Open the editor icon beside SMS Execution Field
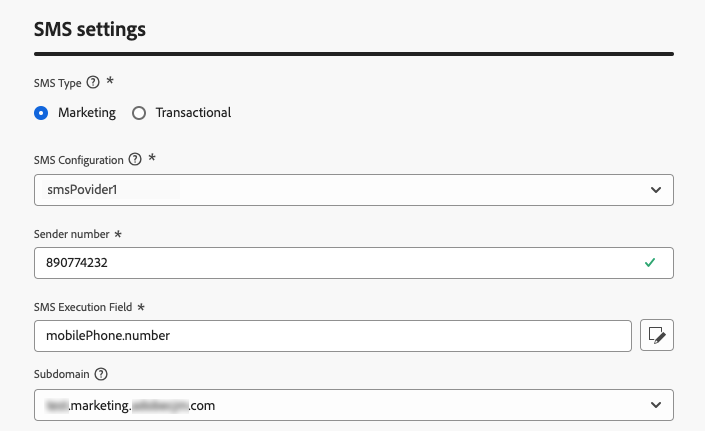This screenshot has height=431, width=705. pos(656,336)
